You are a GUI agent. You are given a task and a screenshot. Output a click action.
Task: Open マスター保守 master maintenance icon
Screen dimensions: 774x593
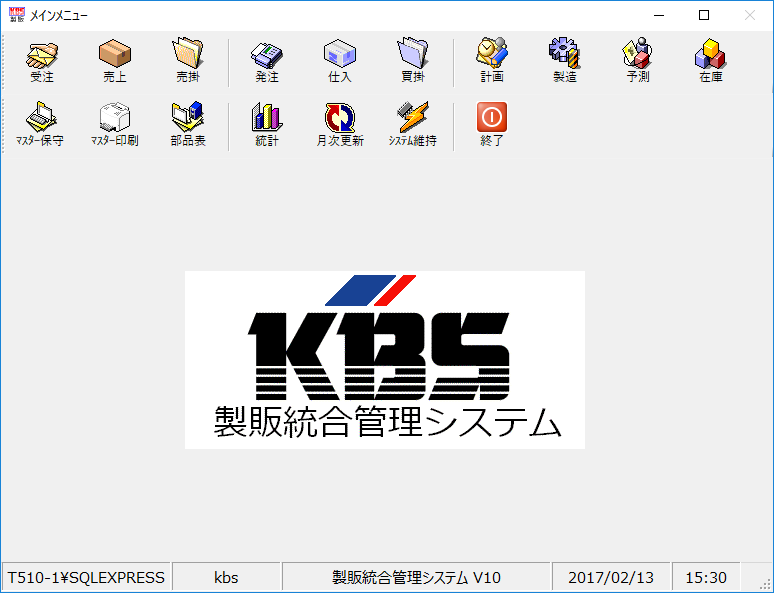[40, 125]
